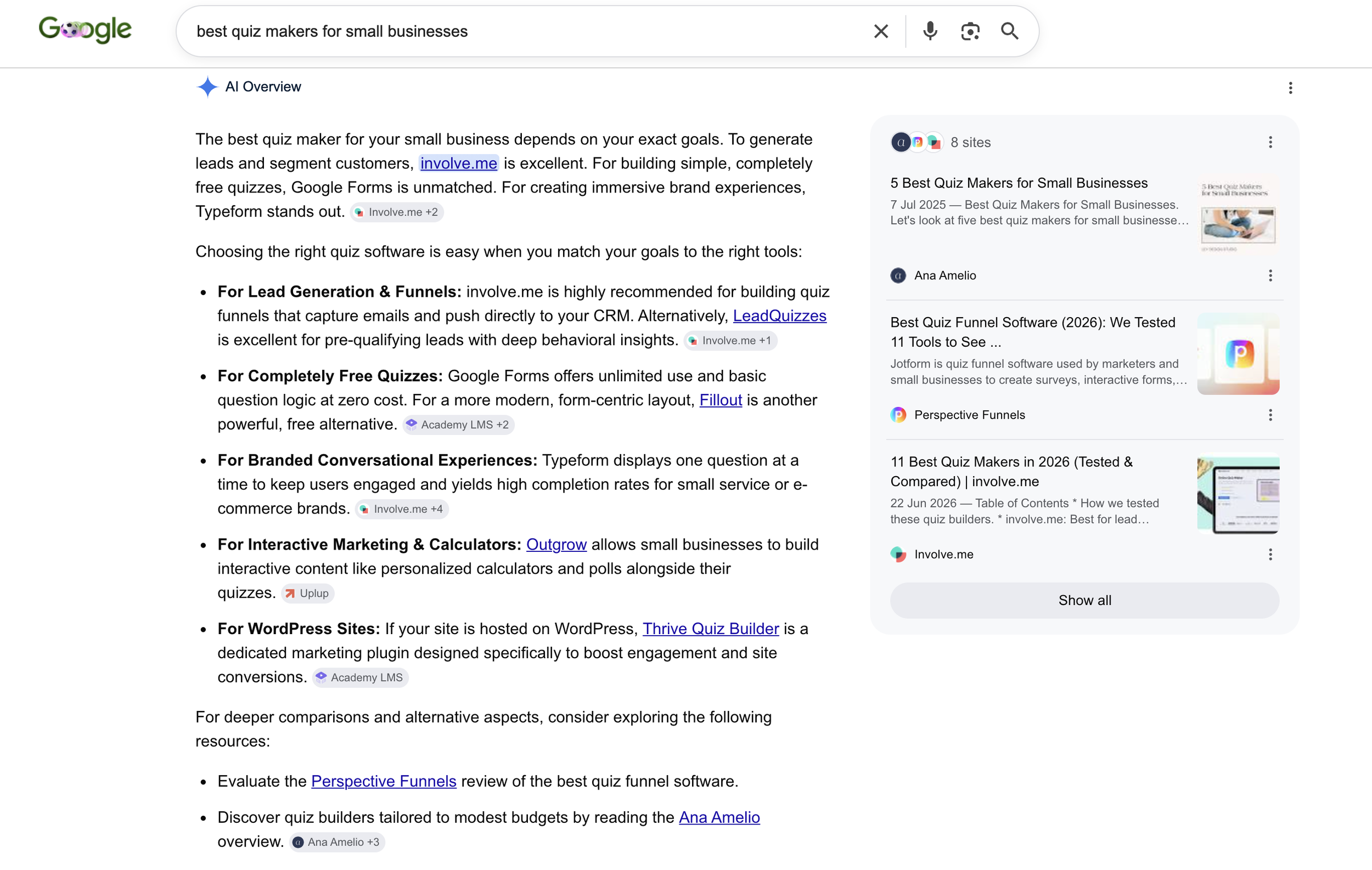Click the Ana Amelio favicon in sources

click(898, 275)
